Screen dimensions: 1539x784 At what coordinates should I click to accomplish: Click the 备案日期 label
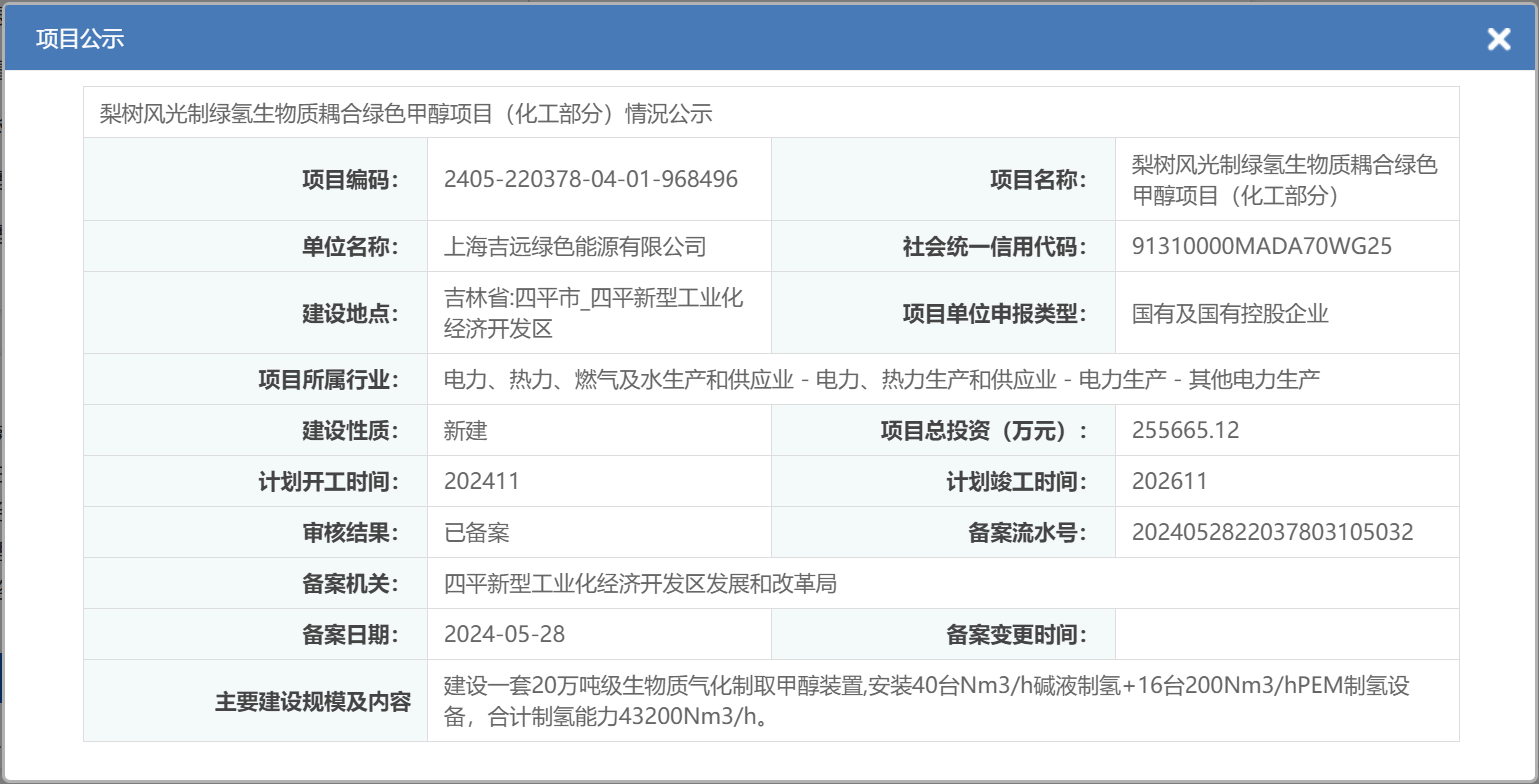[351, 634]
